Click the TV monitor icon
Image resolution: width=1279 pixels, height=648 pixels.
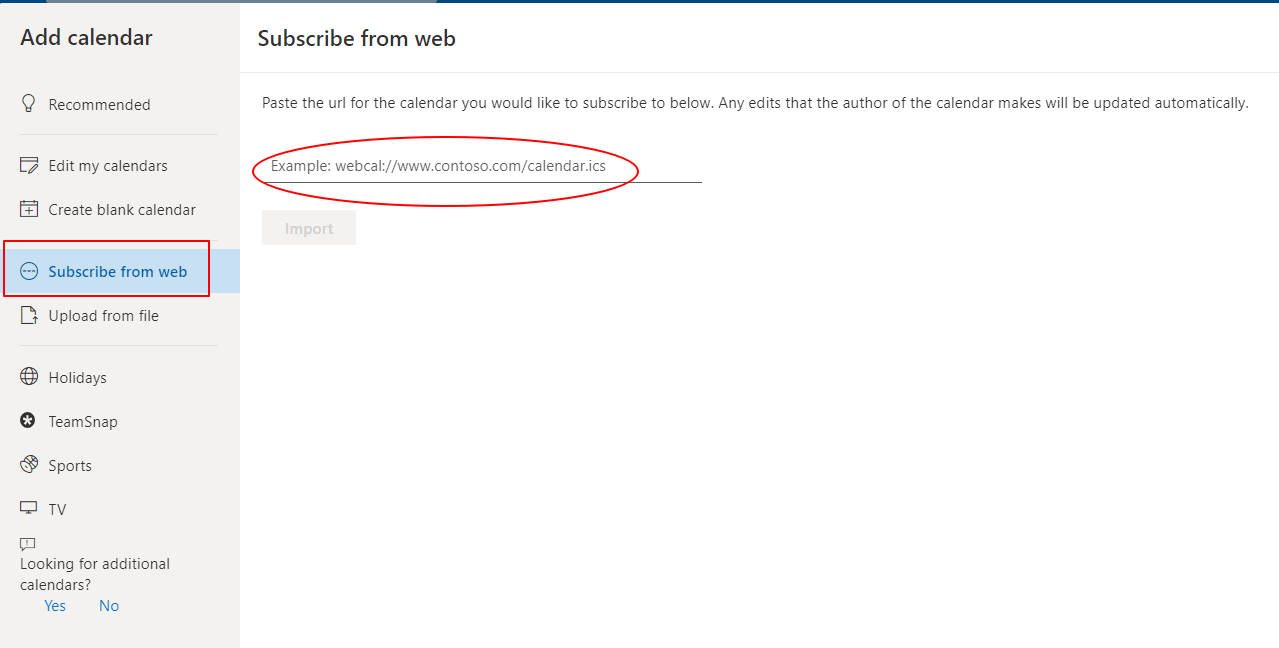(x=29, y=509)
